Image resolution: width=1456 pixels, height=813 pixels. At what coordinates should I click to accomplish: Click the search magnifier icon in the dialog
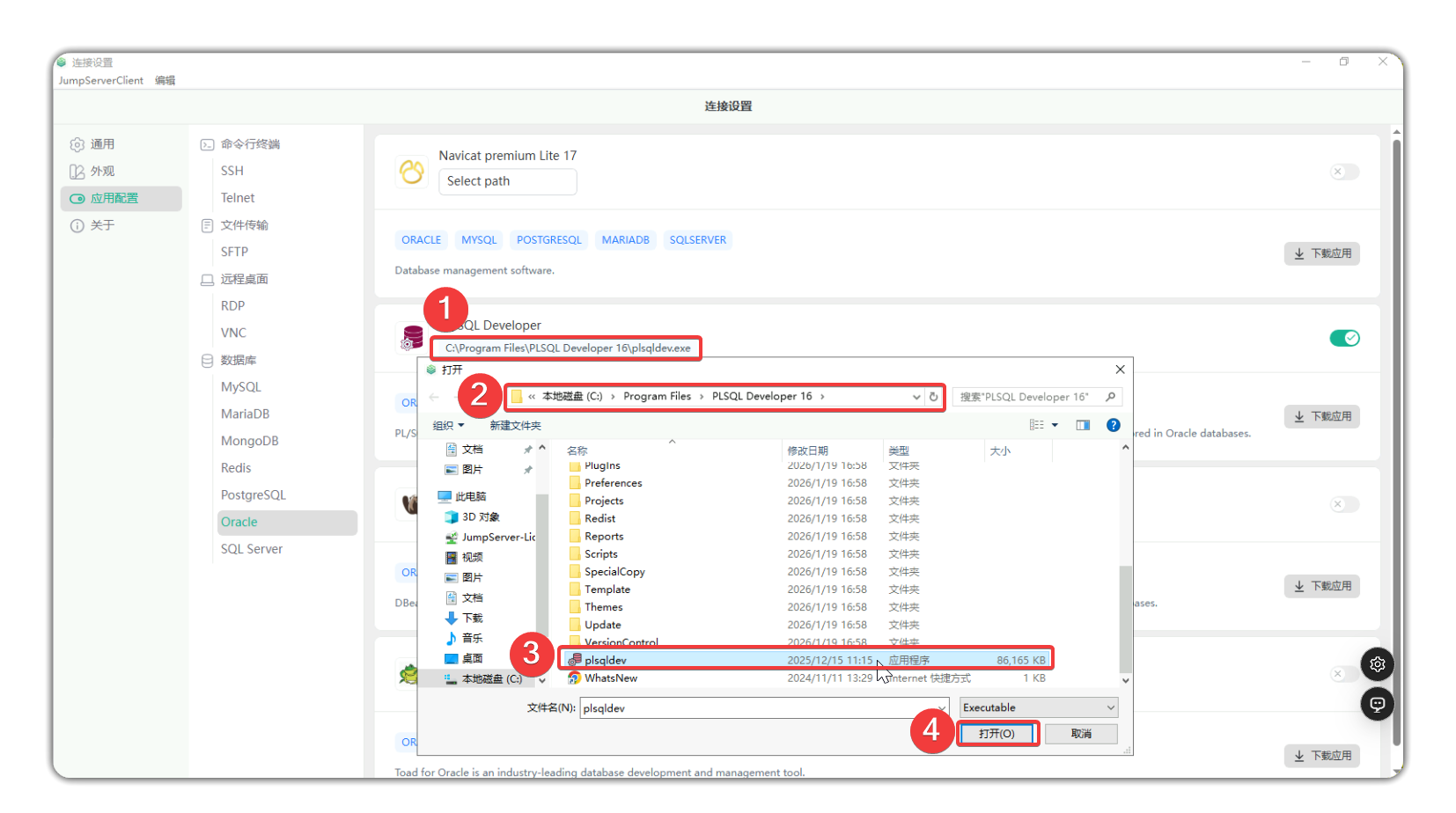(1110, 397)
